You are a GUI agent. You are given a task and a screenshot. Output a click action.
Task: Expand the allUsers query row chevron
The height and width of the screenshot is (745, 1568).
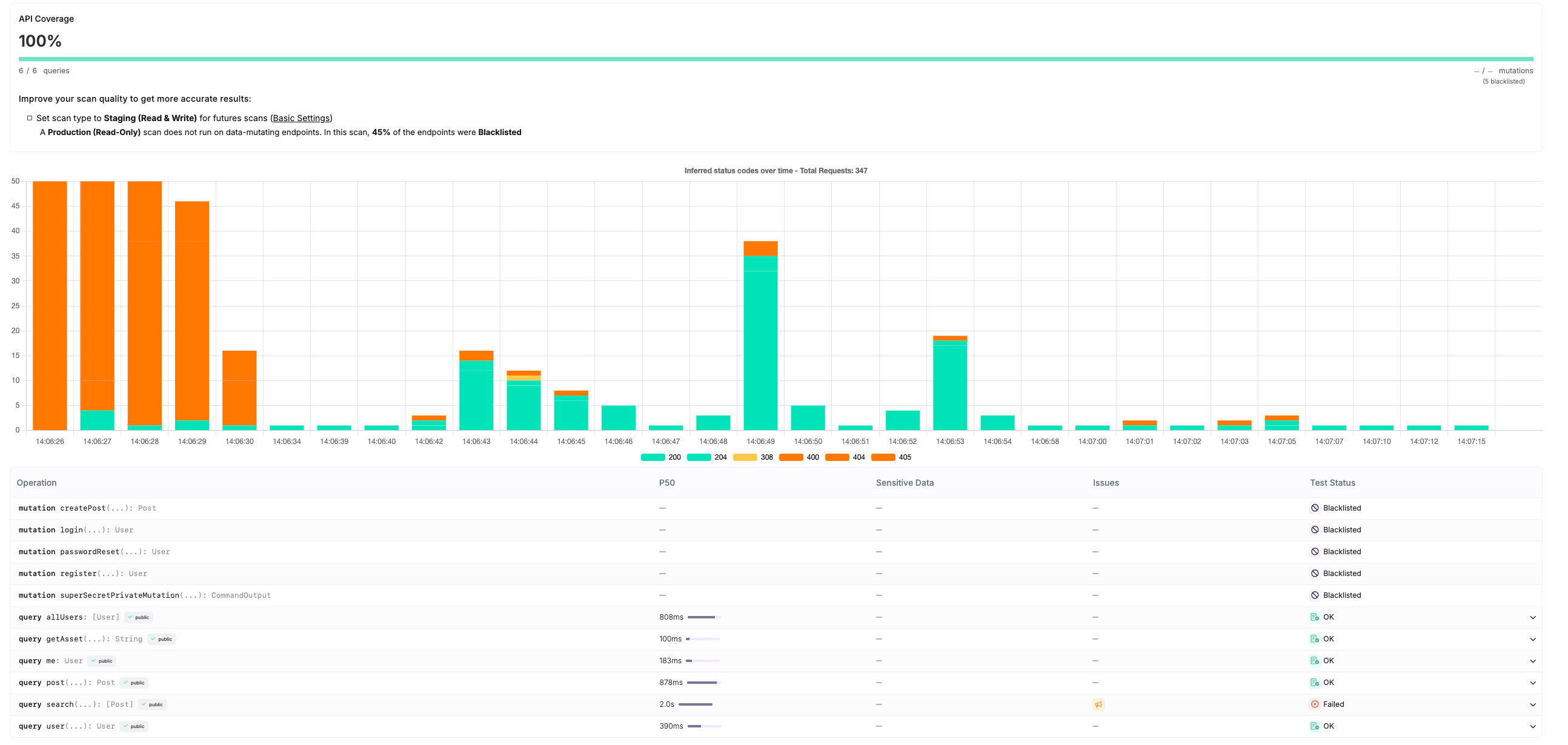pyautogui.click(x=1533, y=618)
